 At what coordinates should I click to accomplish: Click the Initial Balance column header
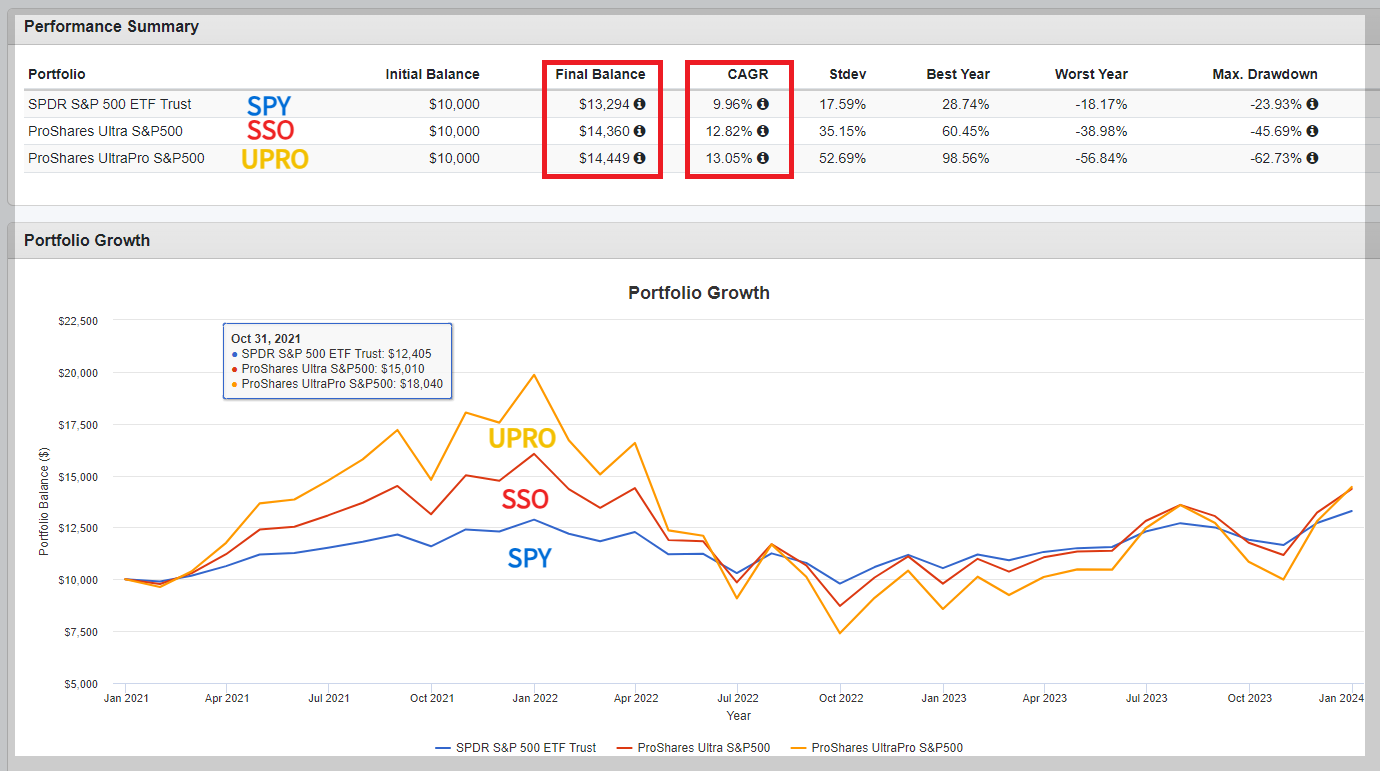pyautogui.click(x=433, y=74)
